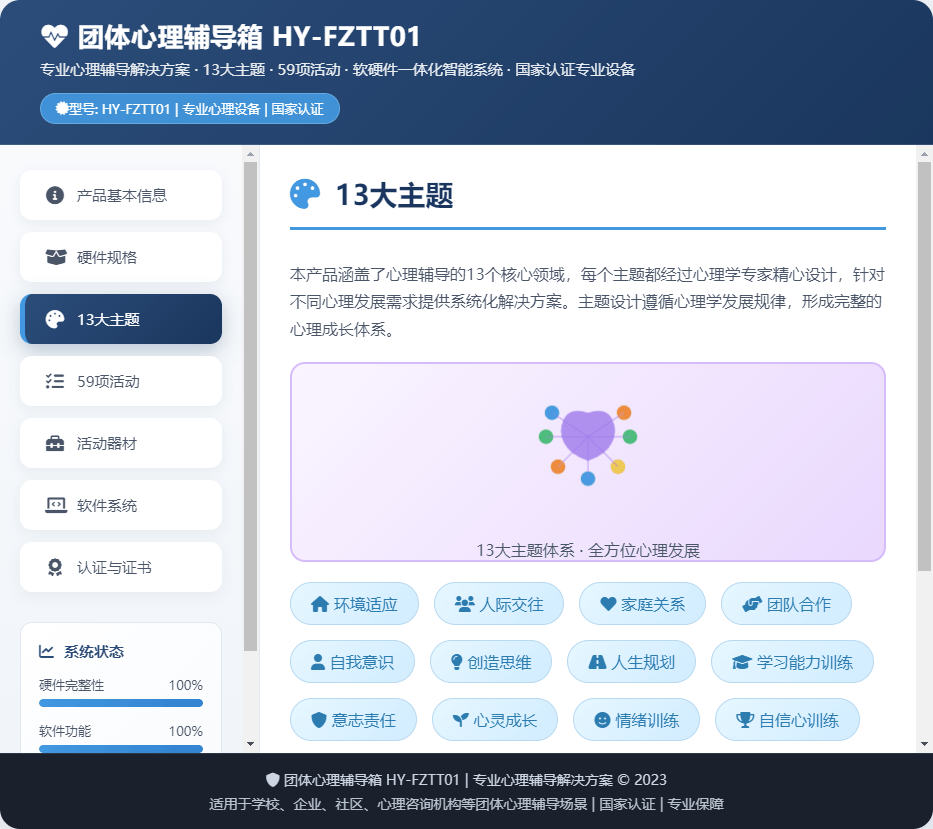Click the toolbox icon for 活动器材
Image resolution: width=933 pixels, height=829 pixels.
point(55,443)
